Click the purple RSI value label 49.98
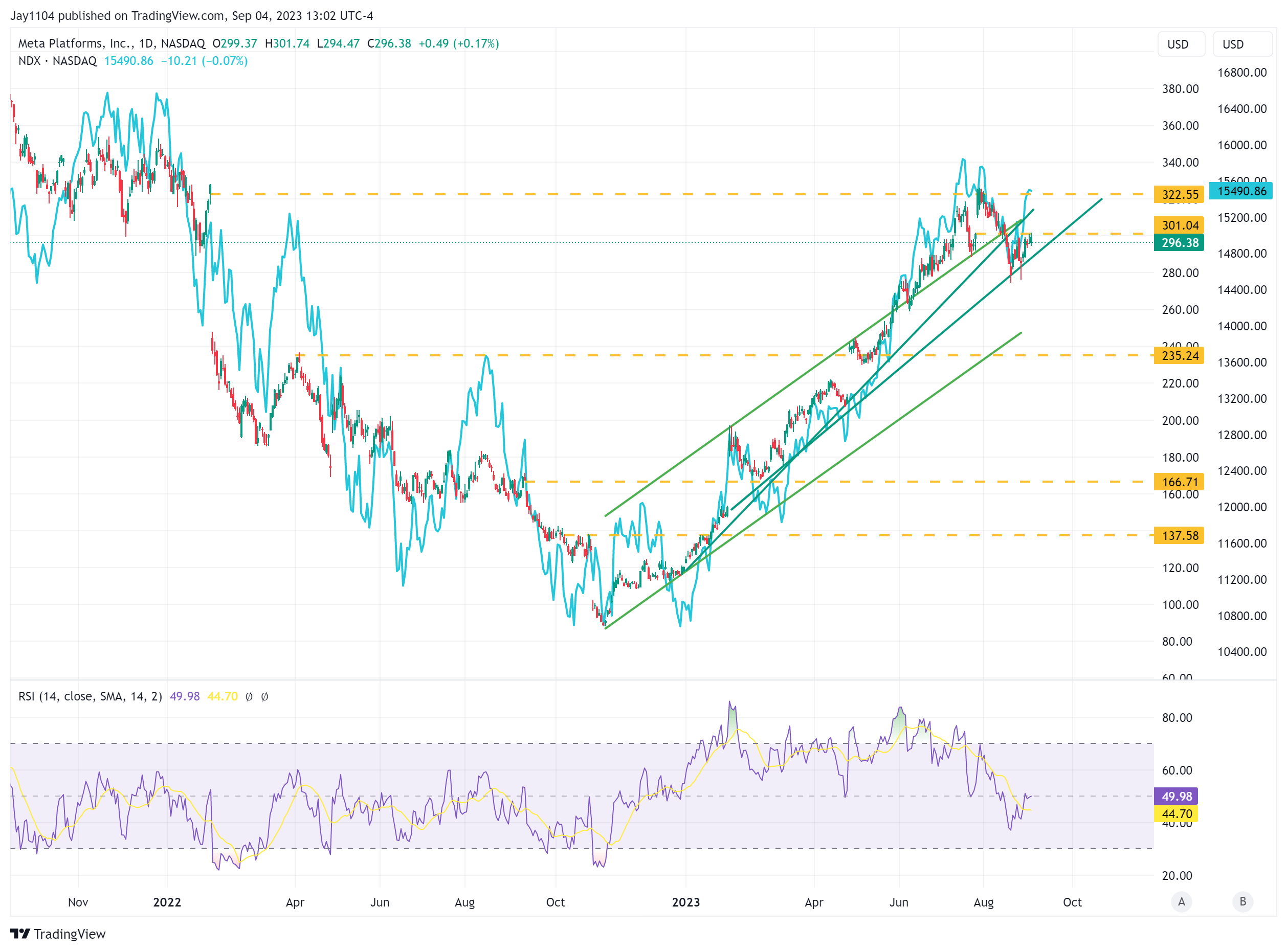This screenshot has width=1287, height=952. [x=1177, y=797]
